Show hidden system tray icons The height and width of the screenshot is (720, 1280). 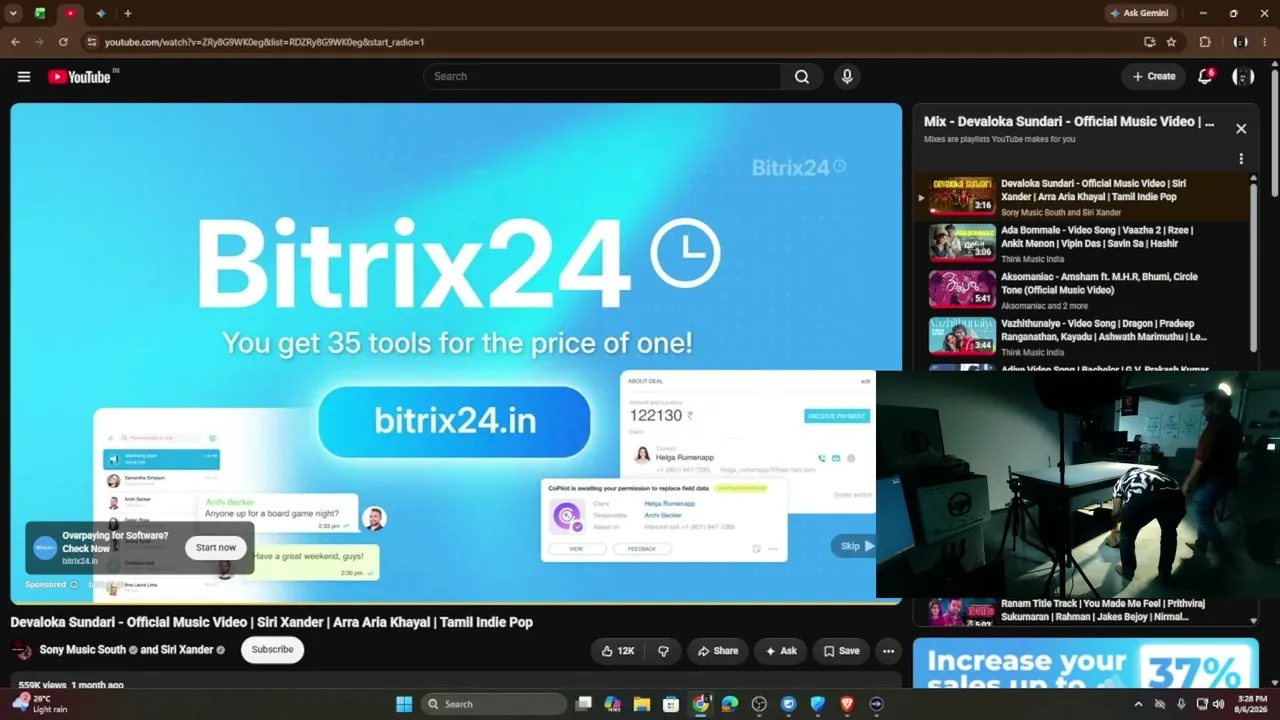(x=1138, y=704)
